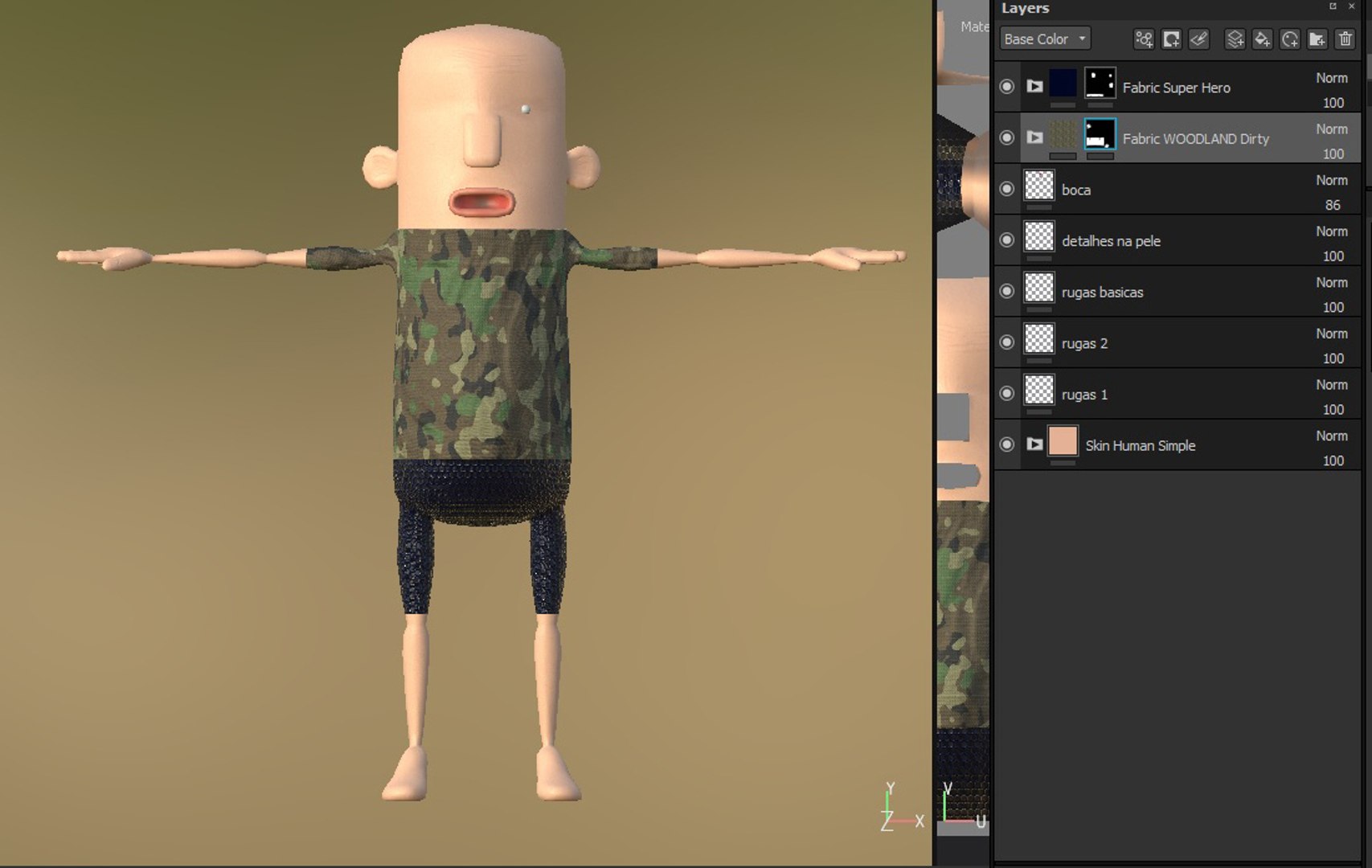Screen dimensions: 1372x868
Task: Hide the rugas 2 layer
Action: [1006, 342]
